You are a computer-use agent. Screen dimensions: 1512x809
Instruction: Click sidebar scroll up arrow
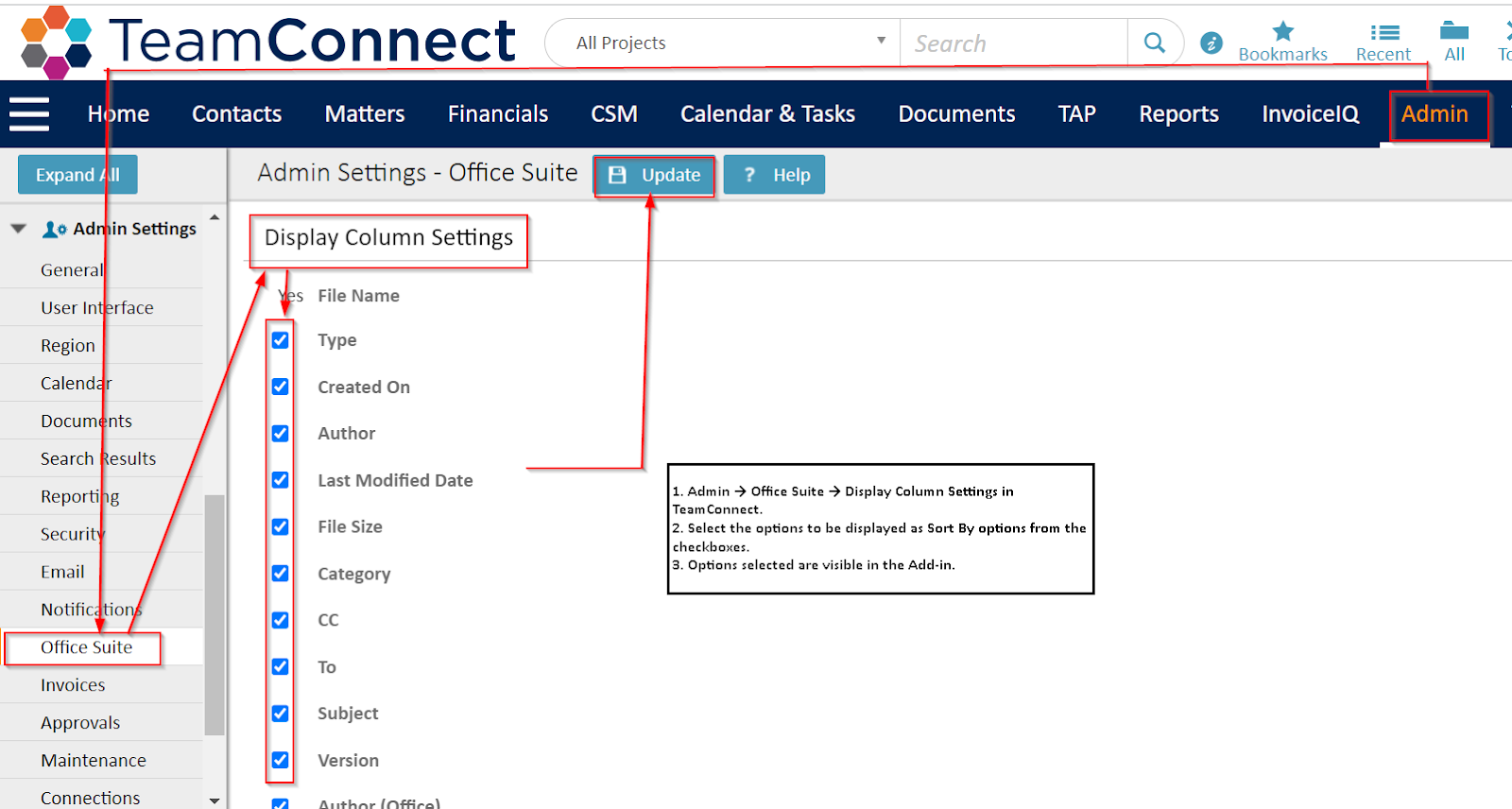point(215,217)
